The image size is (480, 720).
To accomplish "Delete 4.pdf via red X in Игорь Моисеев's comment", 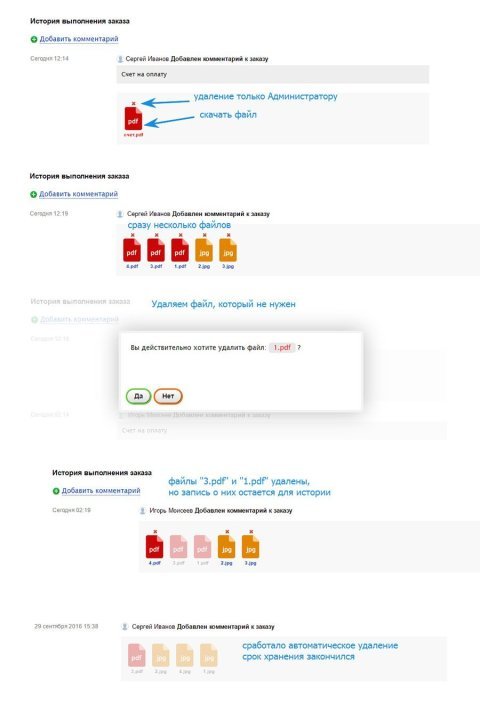I will point(155,532).
